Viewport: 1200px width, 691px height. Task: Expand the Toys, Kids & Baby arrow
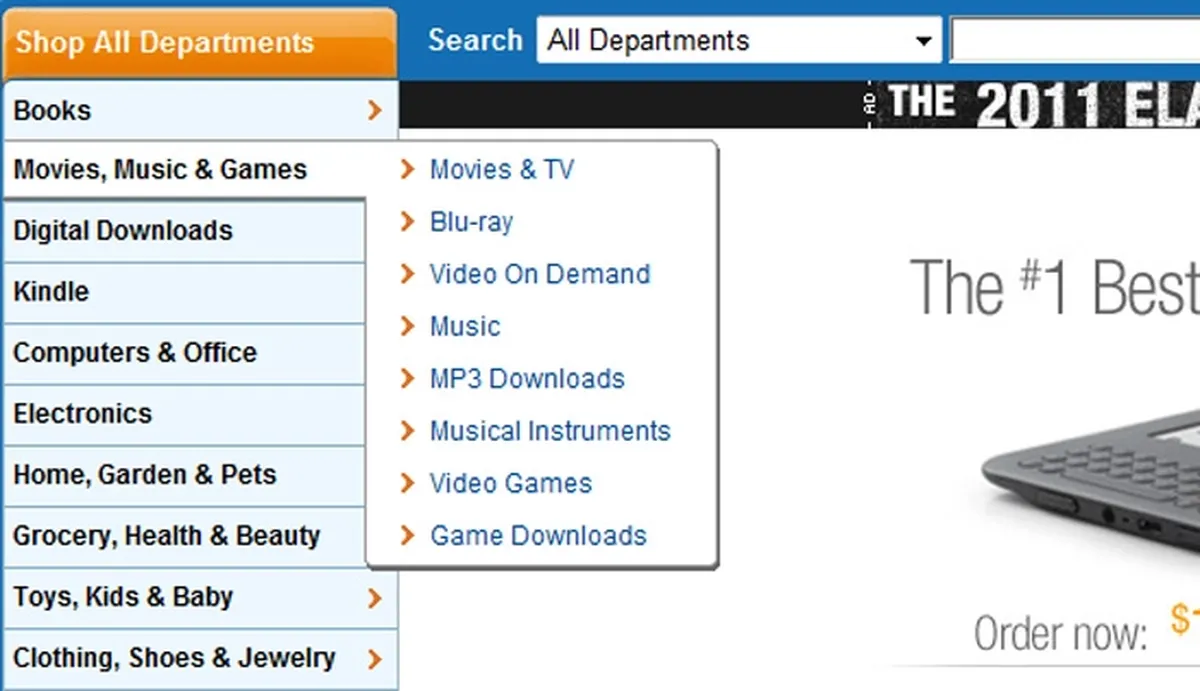pos(375,598)
